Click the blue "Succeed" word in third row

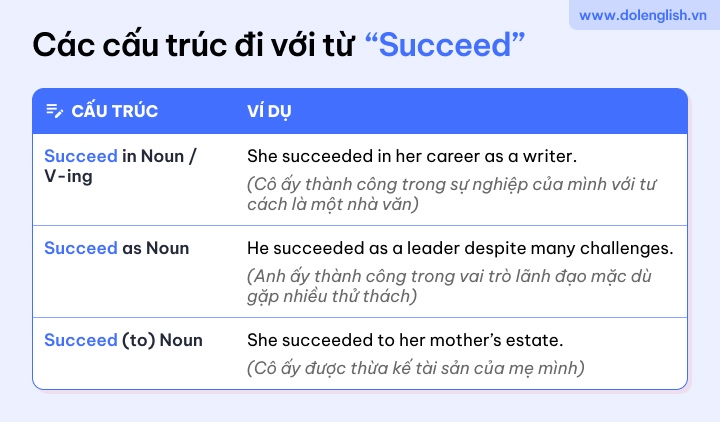pyautogui.click(x=81, y=340)
